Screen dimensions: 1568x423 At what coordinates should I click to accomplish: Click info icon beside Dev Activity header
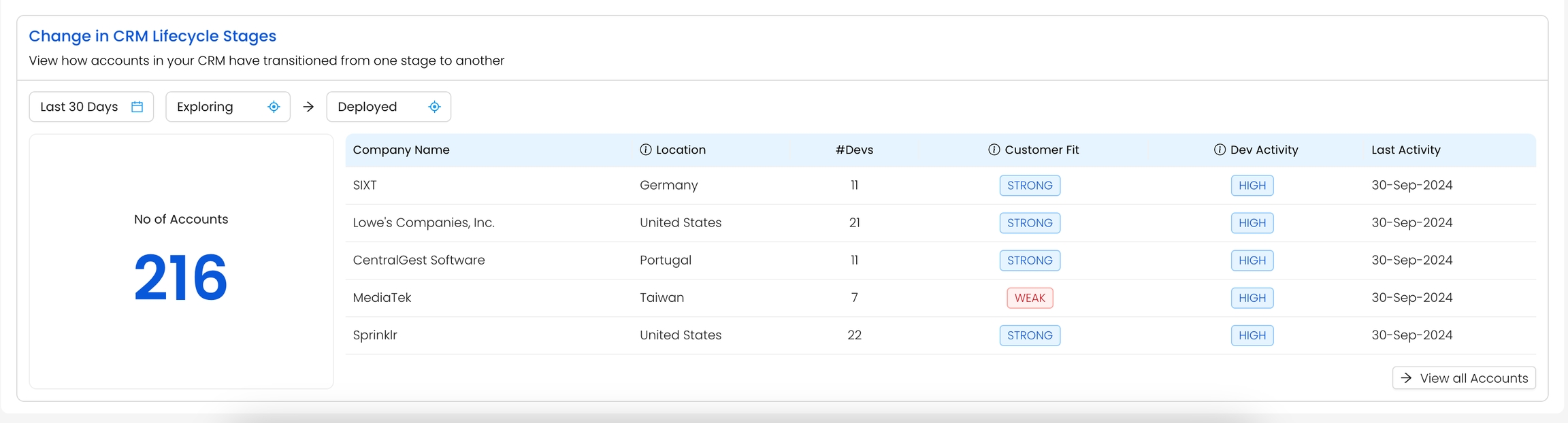pos(1220,150)
